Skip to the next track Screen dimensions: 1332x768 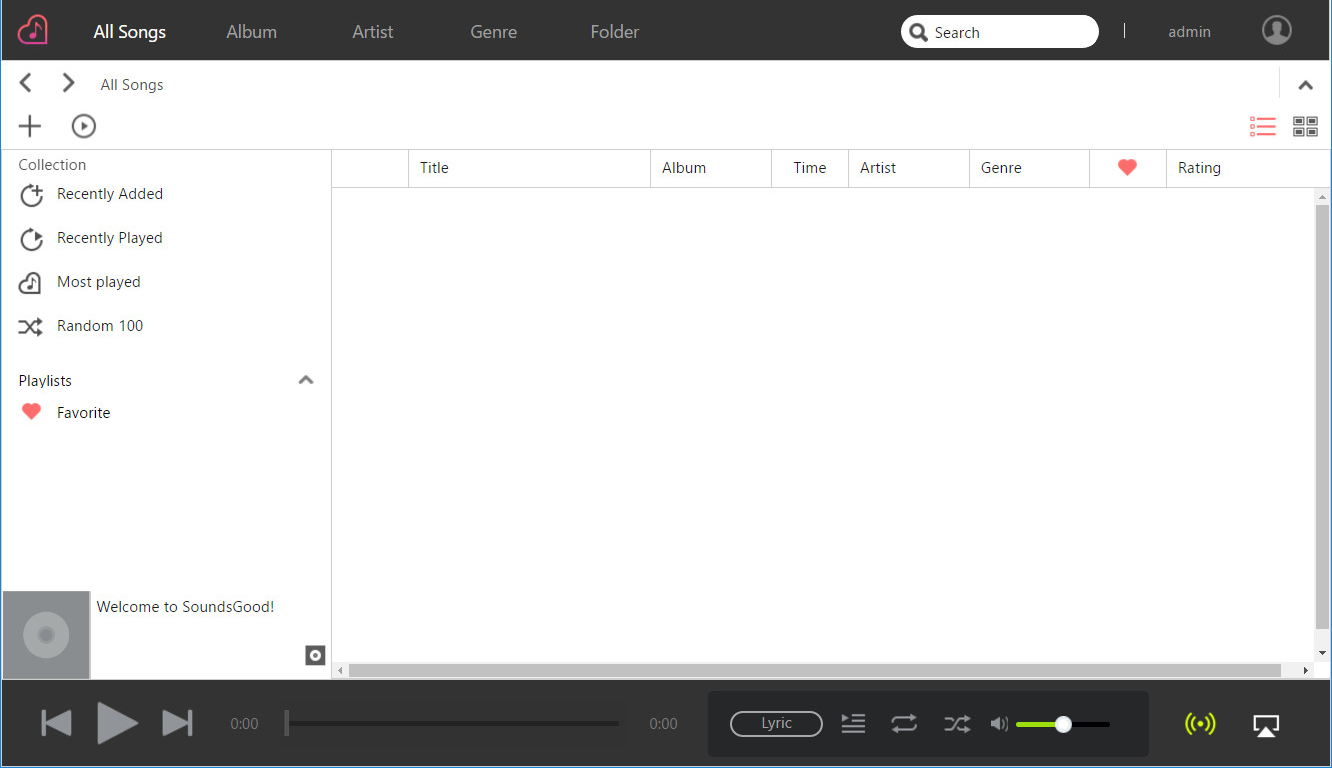[177, 723]
